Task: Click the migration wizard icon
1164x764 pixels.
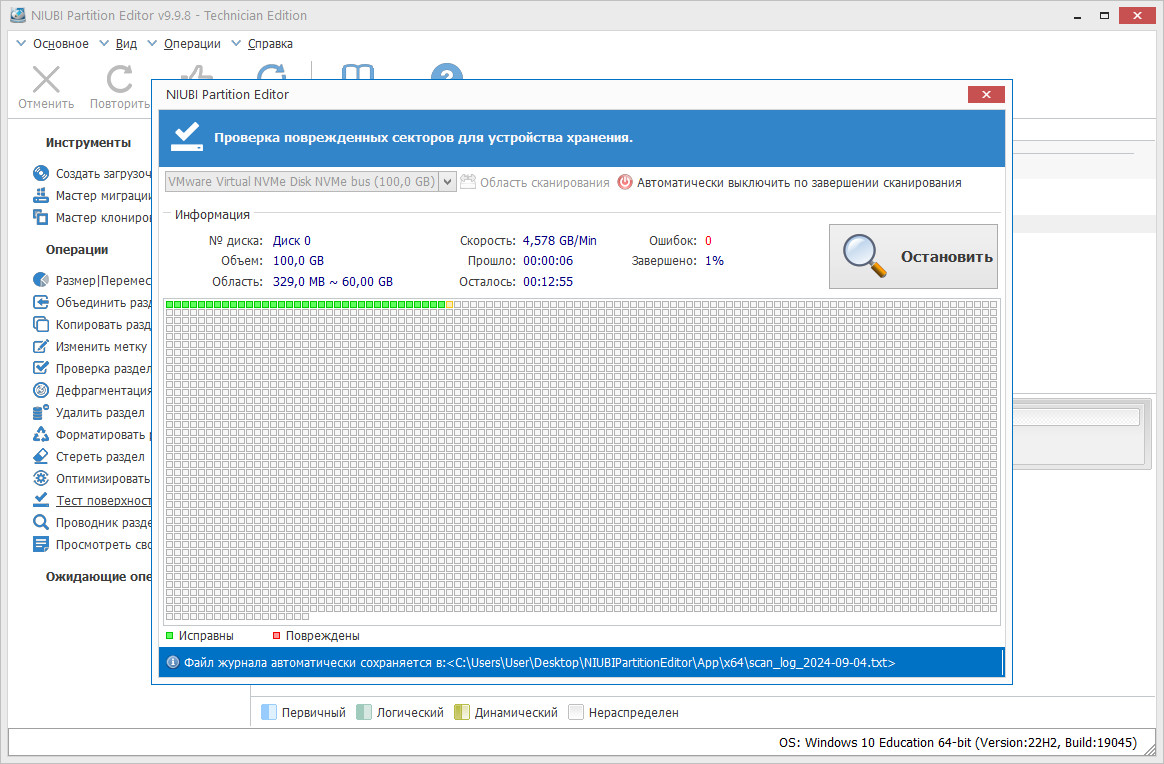Action: pyautogui.click(x=41, y=195)
